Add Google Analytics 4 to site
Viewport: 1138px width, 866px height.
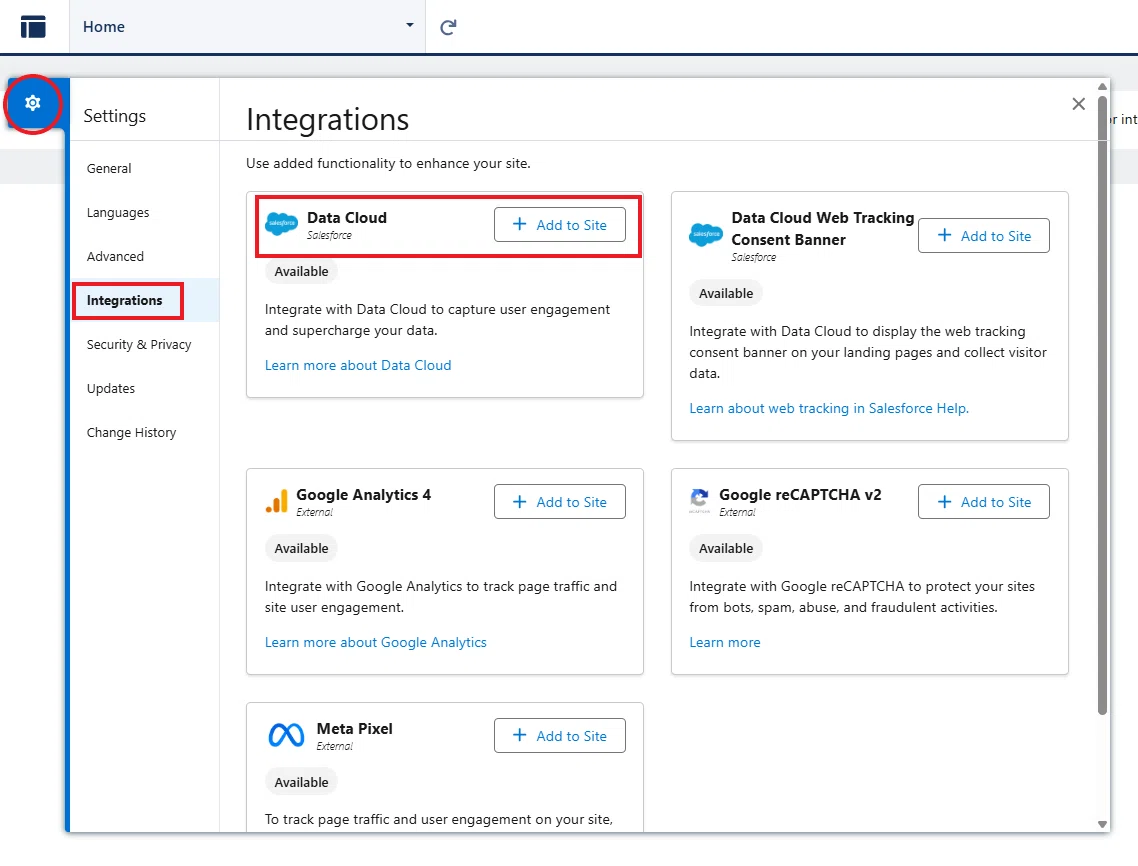point(560,502)
